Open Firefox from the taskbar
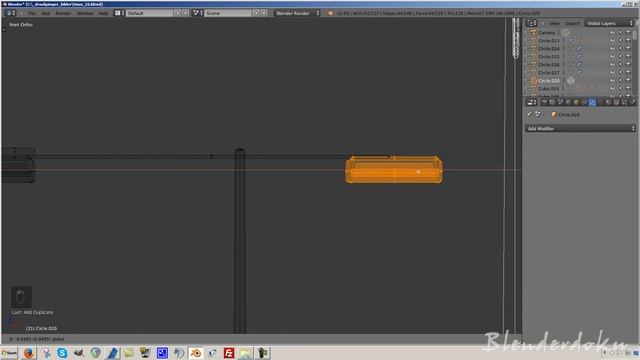640x360 pixels. pyautogui.click(x=28, y=353)
